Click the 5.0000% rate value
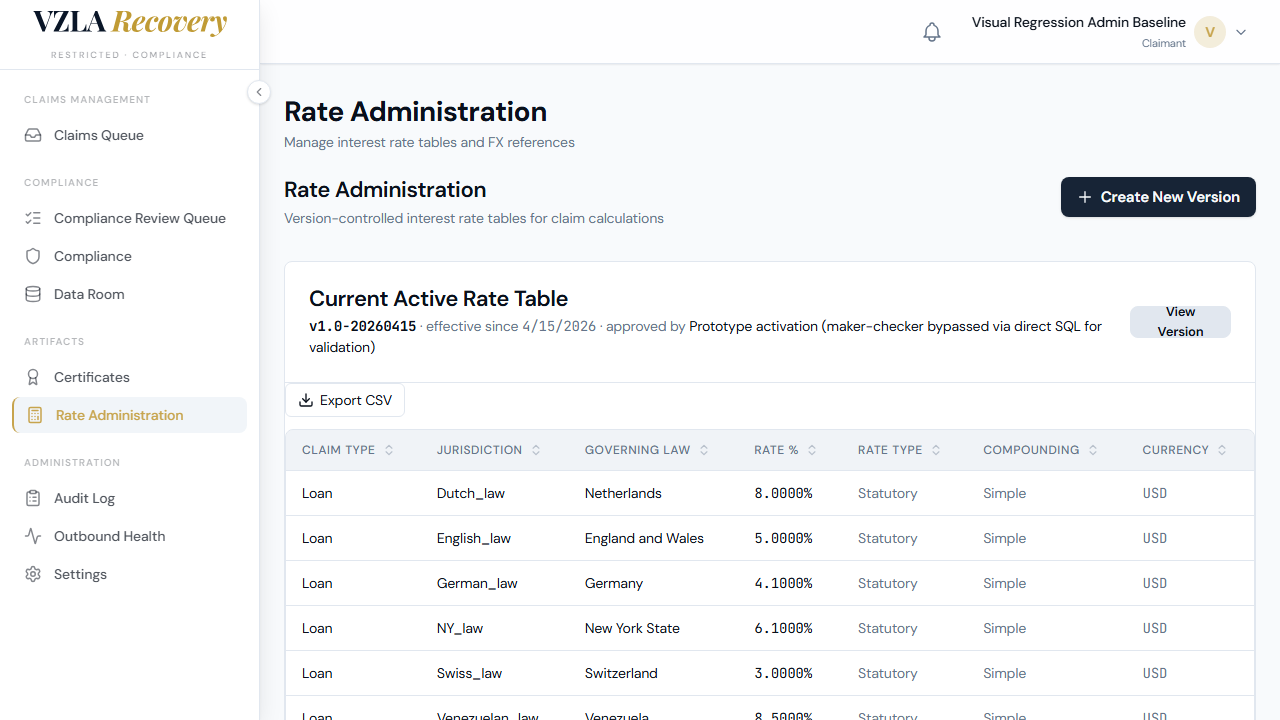 (783, 538)
